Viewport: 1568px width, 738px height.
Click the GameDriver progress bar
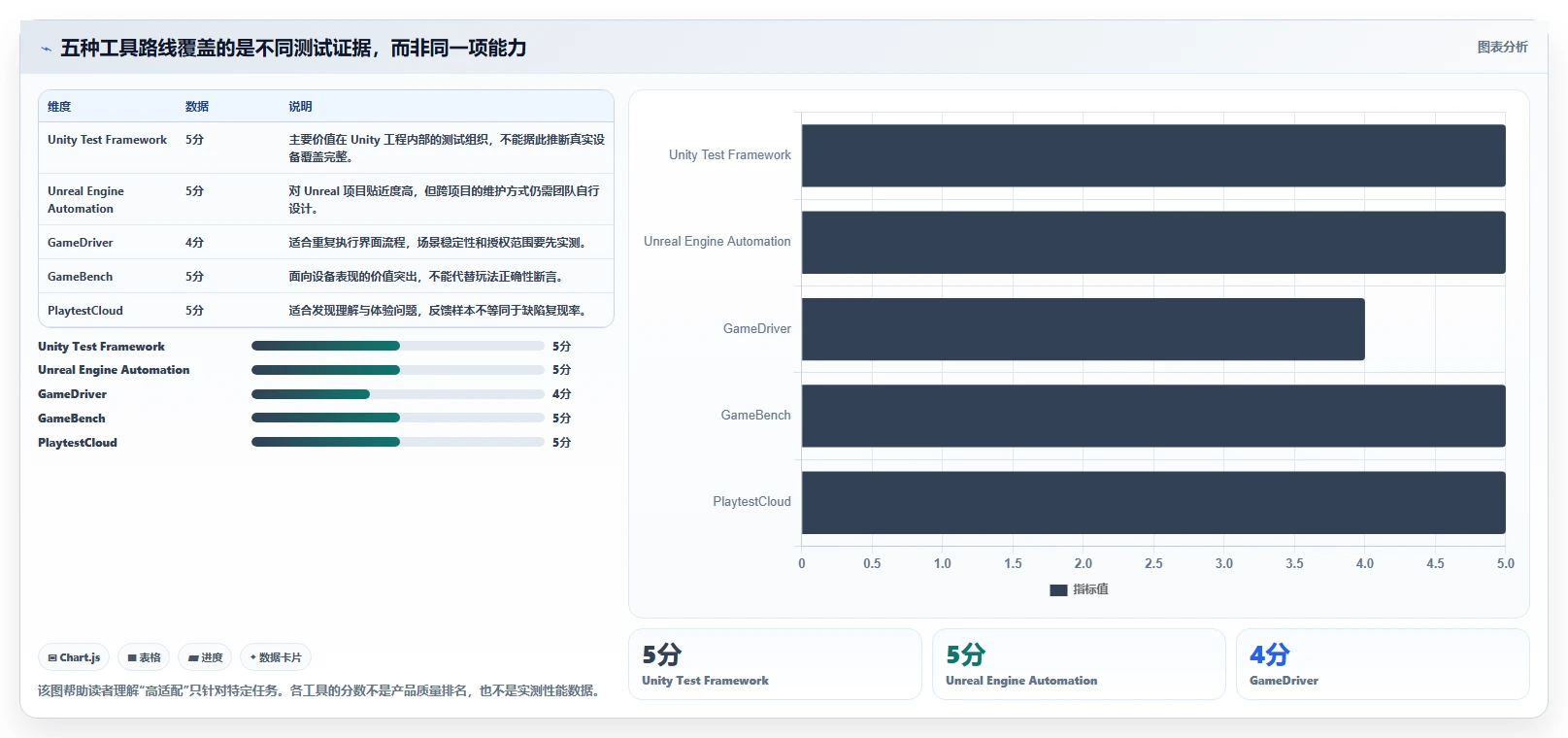(398, 394)
